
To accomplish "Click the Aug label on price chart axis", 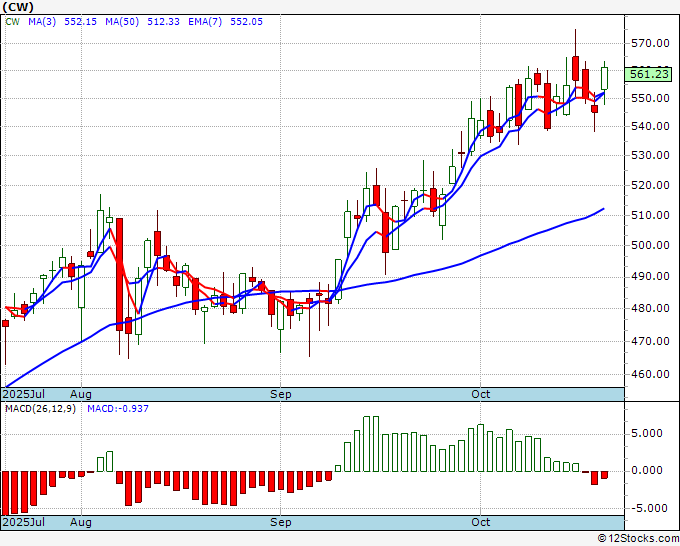I will 81,394.
